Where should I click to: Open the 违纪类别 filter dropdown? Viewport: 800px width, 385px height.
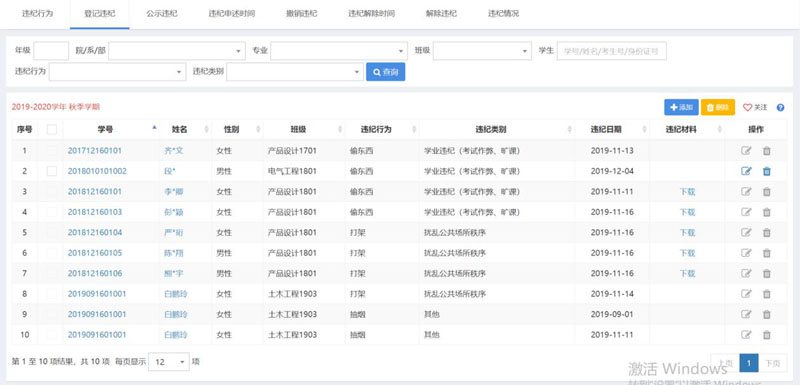point(295,72)
